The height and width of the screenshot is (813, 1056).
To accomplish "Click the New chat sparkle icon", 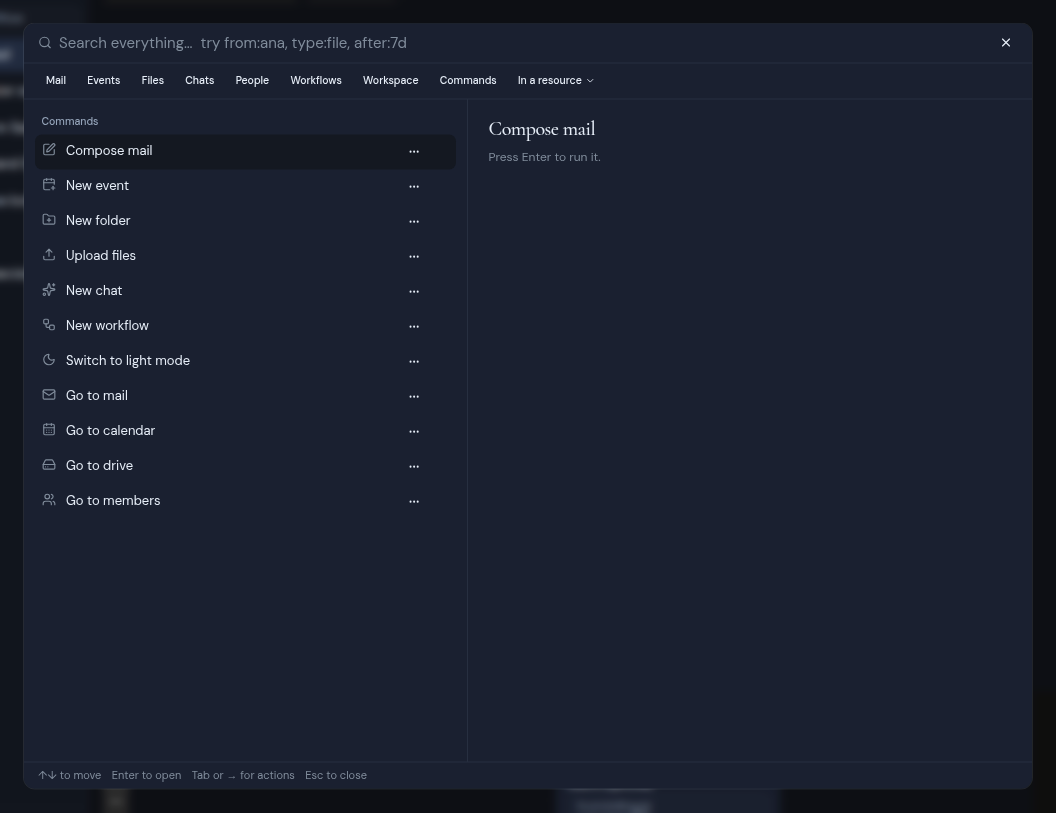I will tap(48, 290).
